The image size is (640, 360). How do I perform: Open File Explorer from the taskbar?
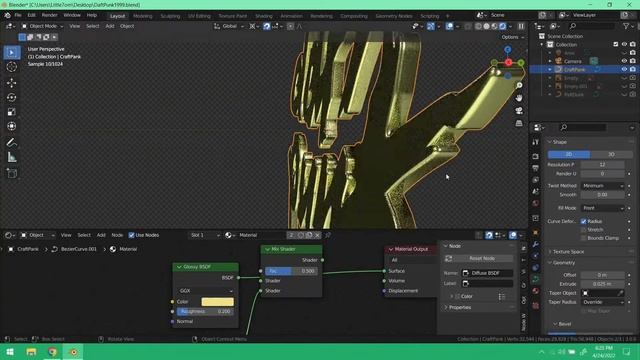tap(31, 351)
